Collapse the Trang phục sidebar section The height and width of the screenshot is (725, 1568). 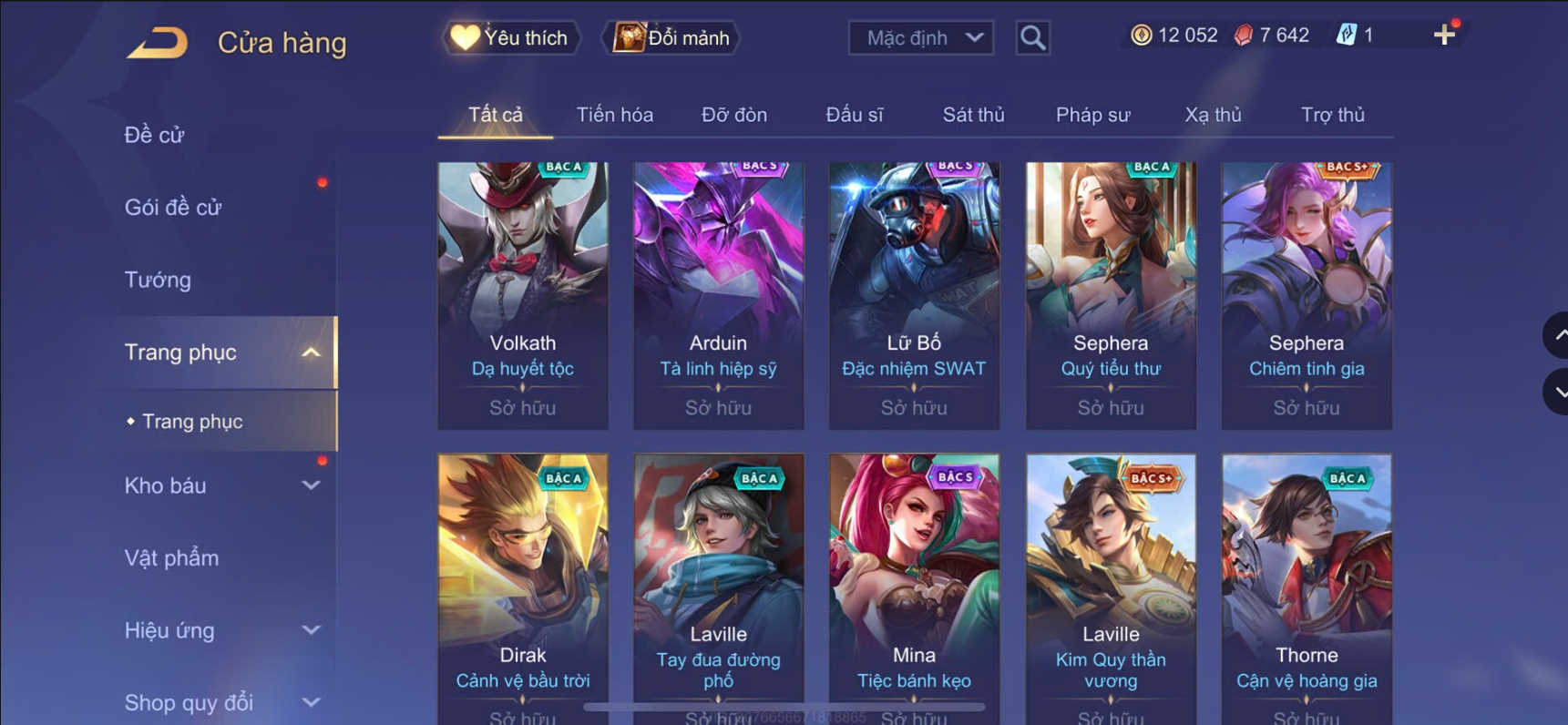(x=311, y=352)
